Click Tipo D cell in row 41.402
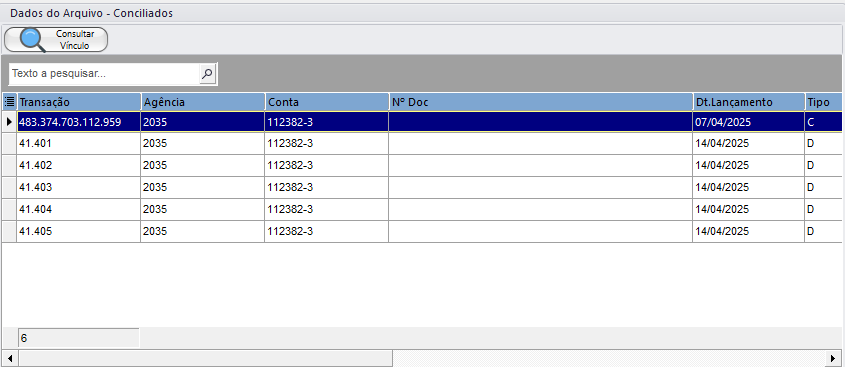845x367 pixels. [x=823, y=165]
